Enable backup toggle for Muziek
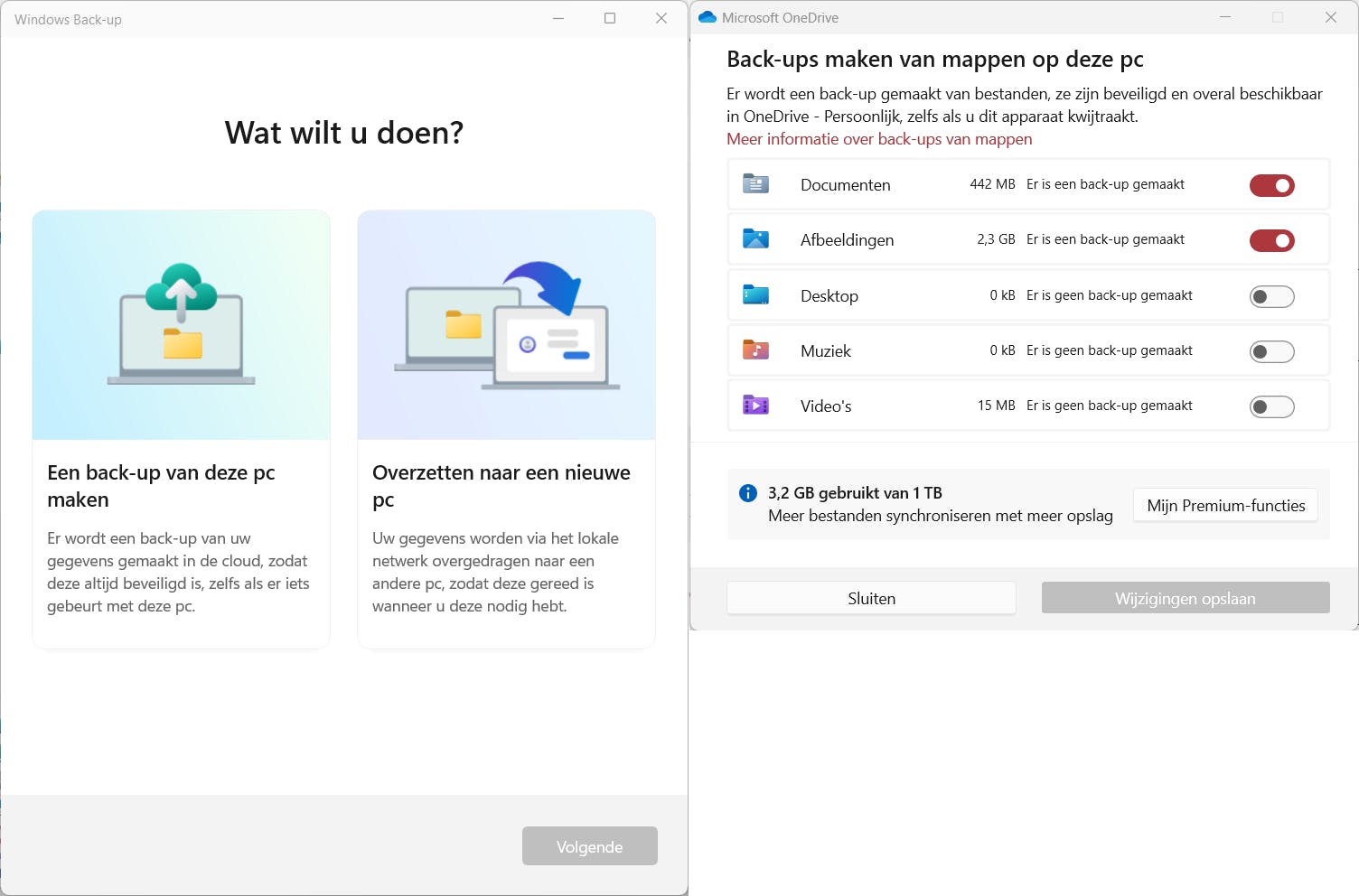 point(1272,351)
